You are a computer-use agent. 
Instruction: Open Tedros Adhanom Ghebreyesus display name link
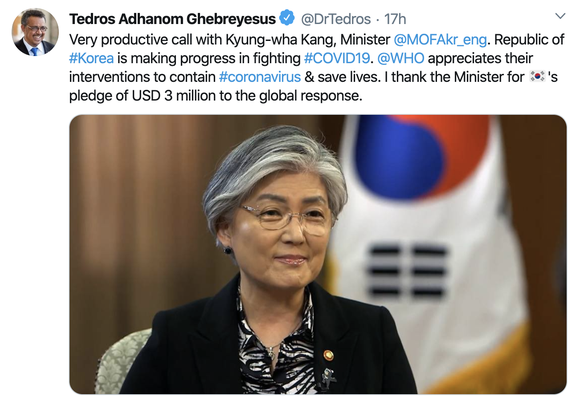coord(172,18)
